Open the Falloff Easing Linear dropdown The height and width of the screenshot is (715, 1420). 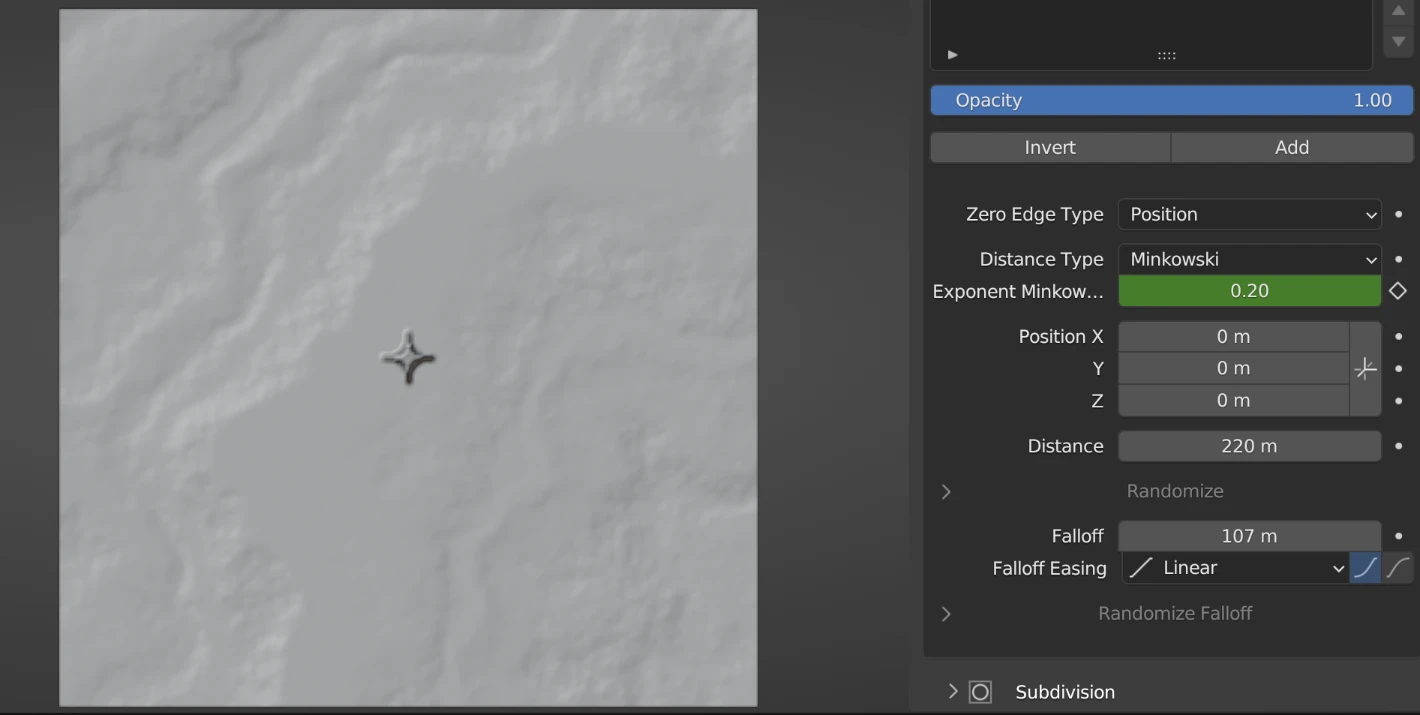1235,568
